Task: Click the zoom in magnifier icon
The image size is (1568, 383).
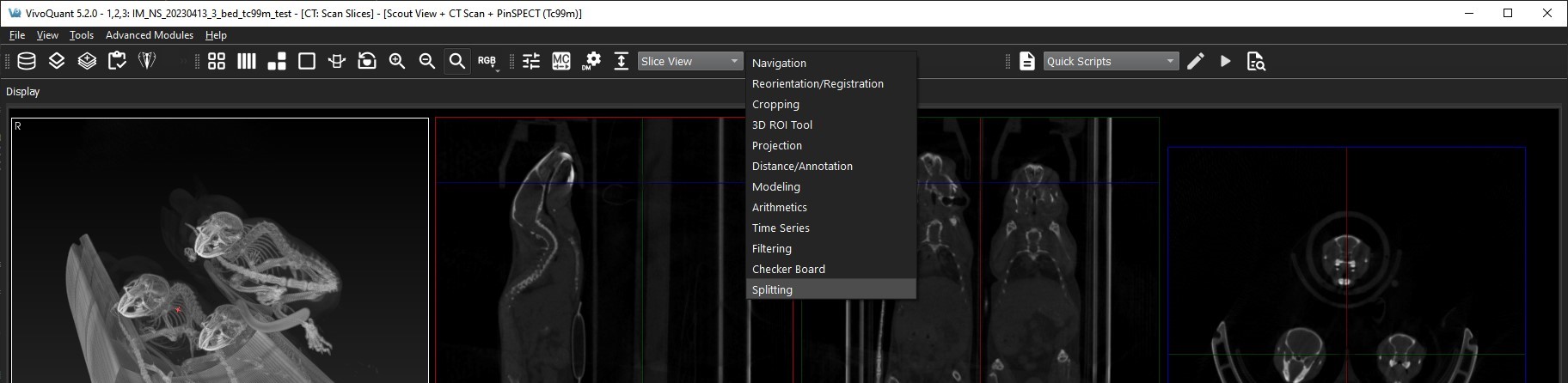Action: pyautogui.click(x=397, y=61)
